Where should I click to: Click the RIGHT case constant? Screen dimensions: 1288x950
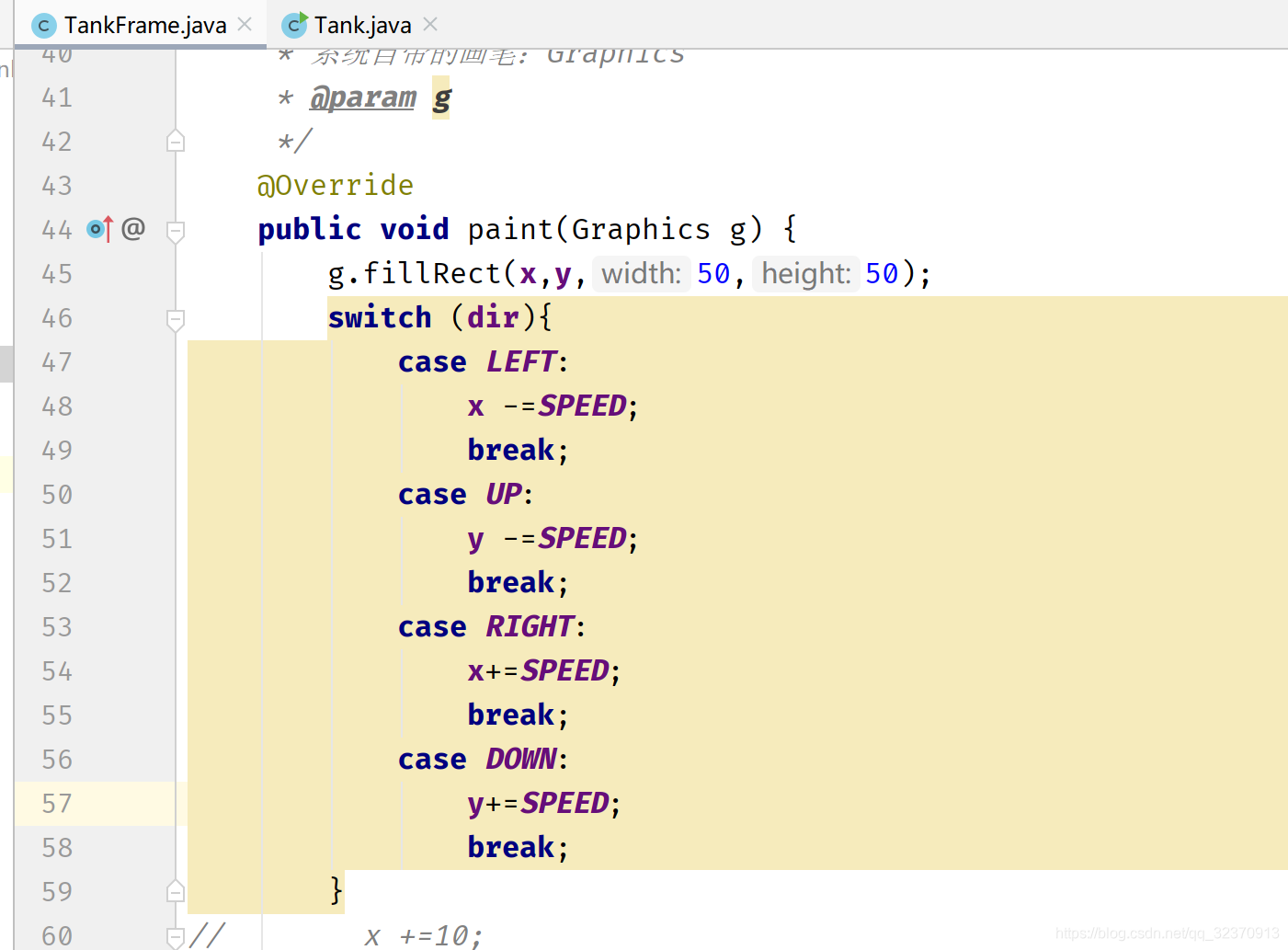[x=530, y=626]
